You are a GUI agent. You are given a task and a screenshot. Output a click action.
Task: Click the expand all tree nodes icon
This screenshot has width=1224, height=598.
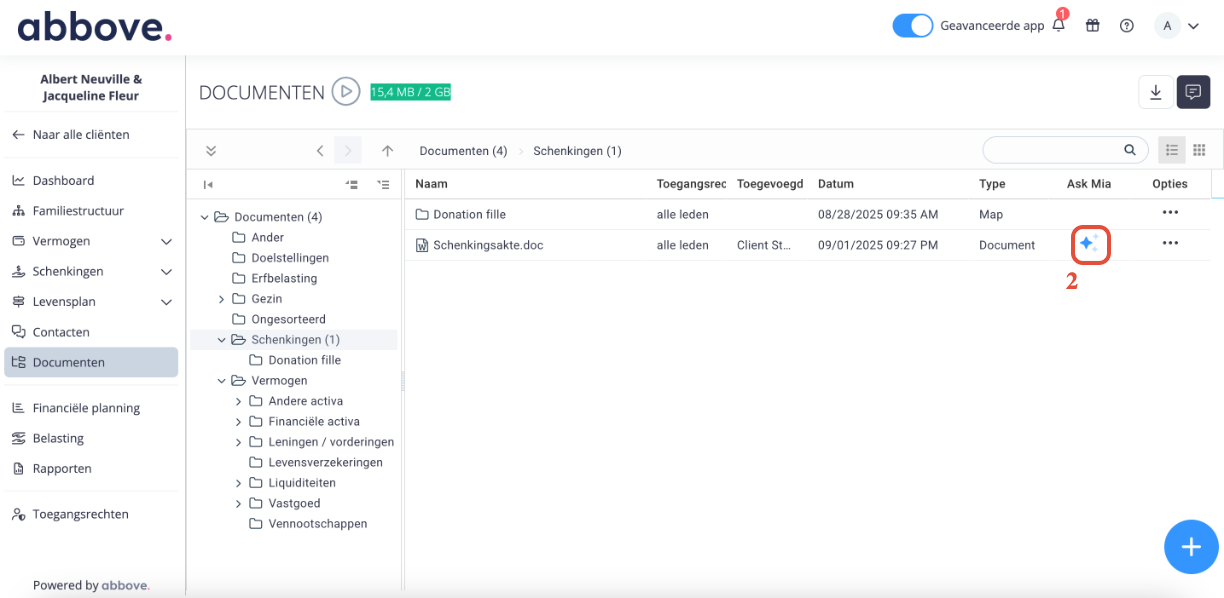[383, 184]
